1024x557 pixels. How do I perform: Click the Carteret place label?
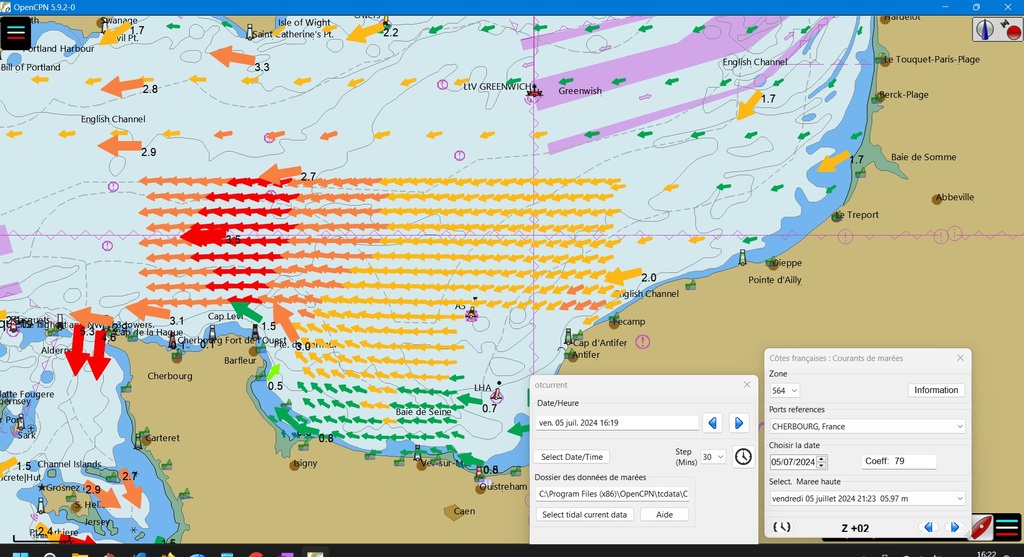(x=162, y=438)
